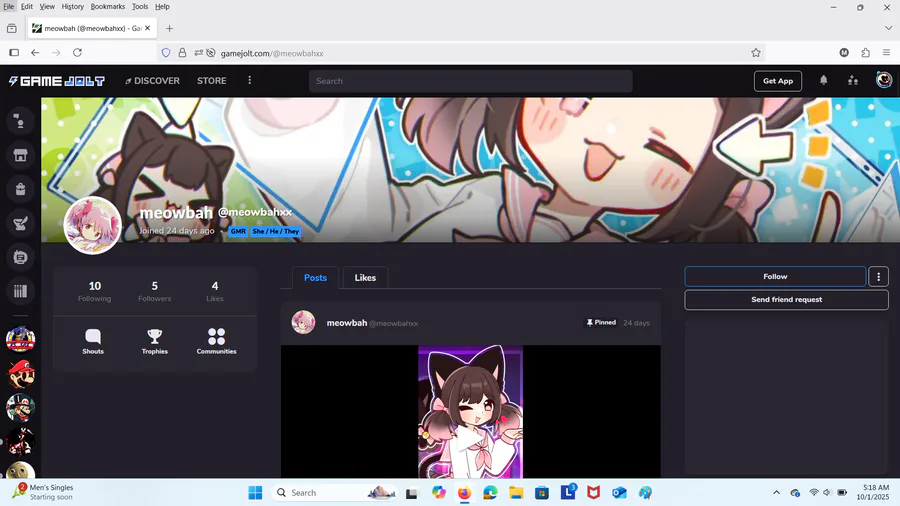The height and width of the screenshot is (506, 900).
Task: Open the first Game Jolt sidebar icon
Action: pyautogui.click(x=20, y=121)
